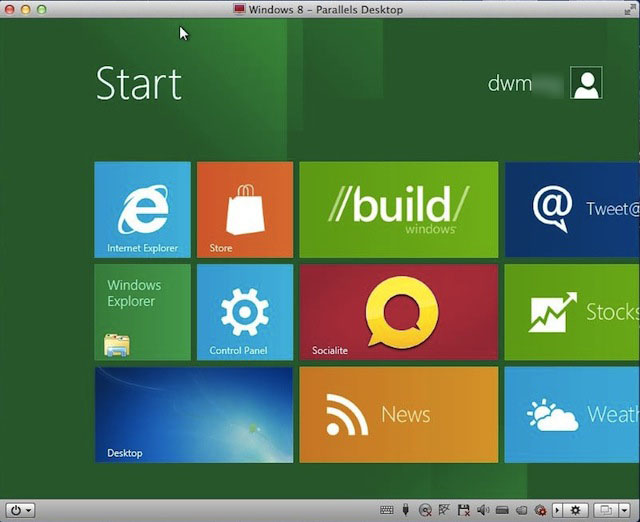This screenshot has height=522, width=640.
Task: Open the Stocks tile
Action: (x=572, y=312)
